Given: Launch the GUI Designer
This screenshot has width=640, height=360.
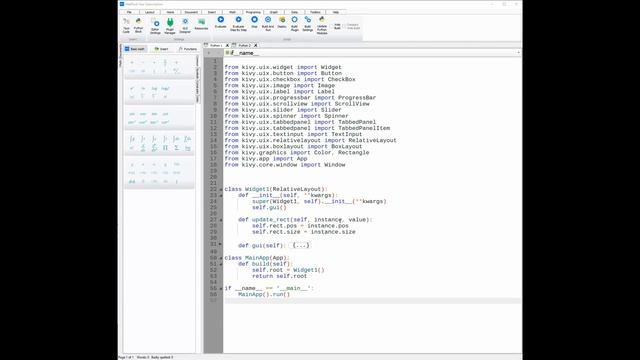Looking at the screenshot, I should pos(185,26).
